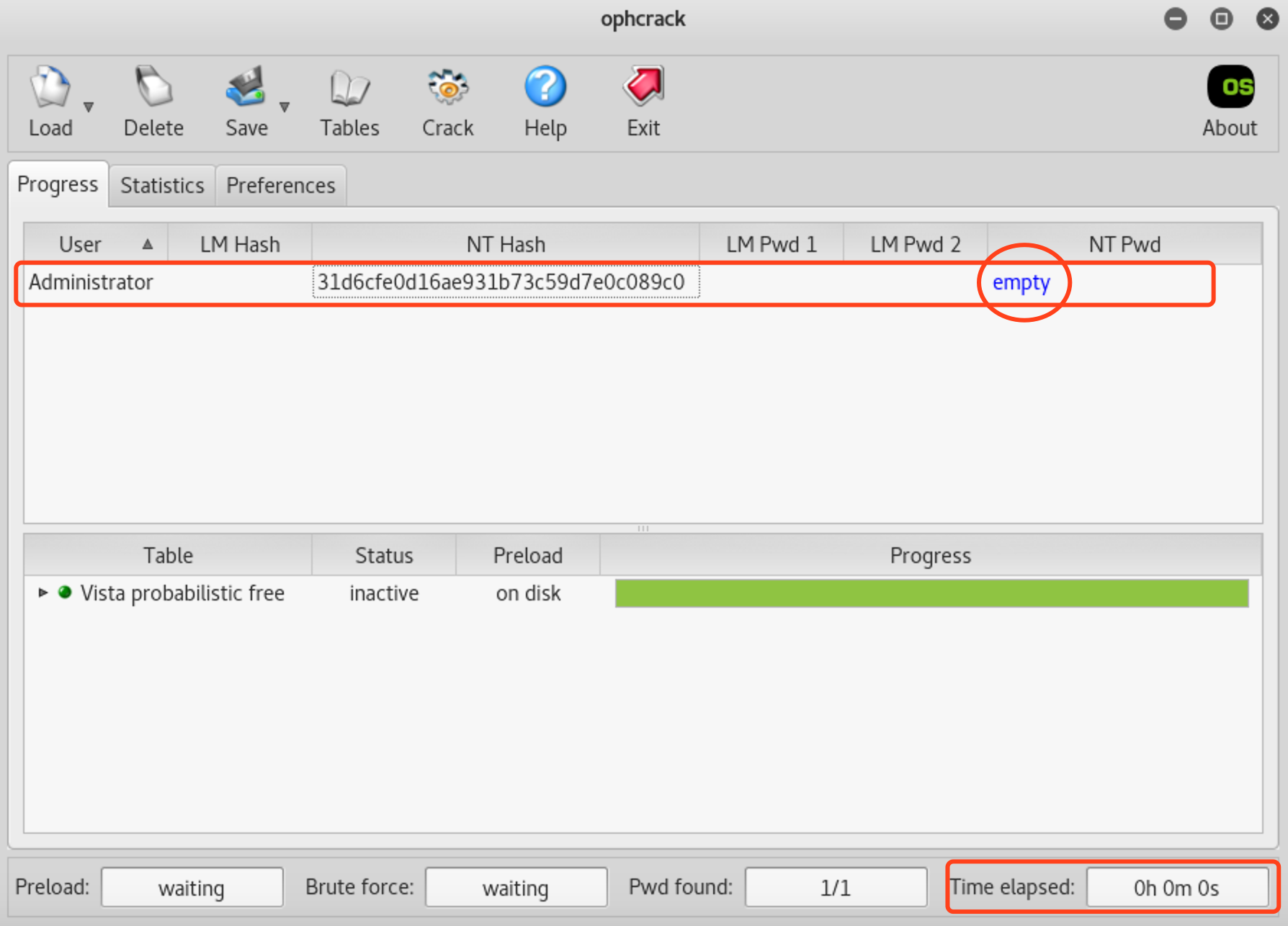This screenshot has height=926, width=1288.
Task: Click the Load toolbar icon
Action: click(x=50, y=87)
